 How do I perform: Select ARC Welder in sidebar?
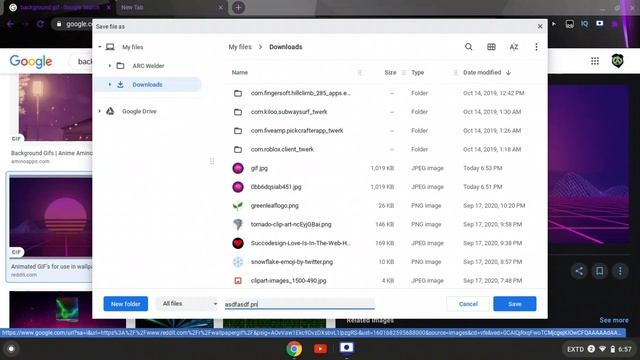pyautogui.click(x=148, y=66)
